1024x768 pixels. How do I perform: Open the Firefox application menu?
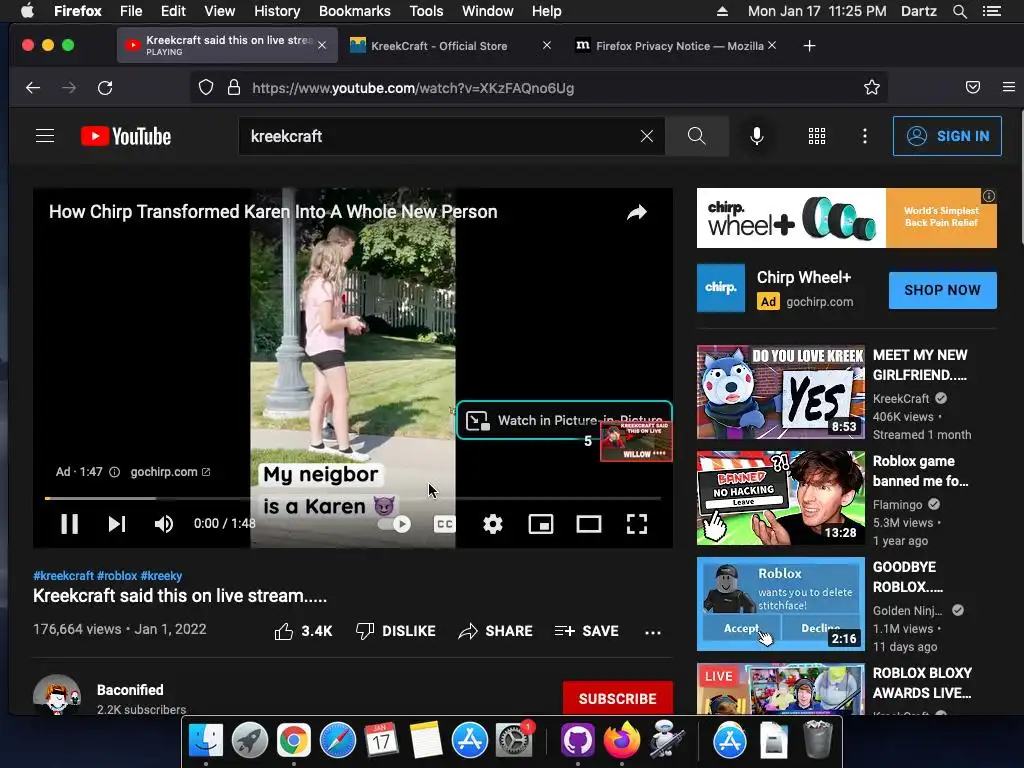pyautogui.click(x=1008, y=88)
